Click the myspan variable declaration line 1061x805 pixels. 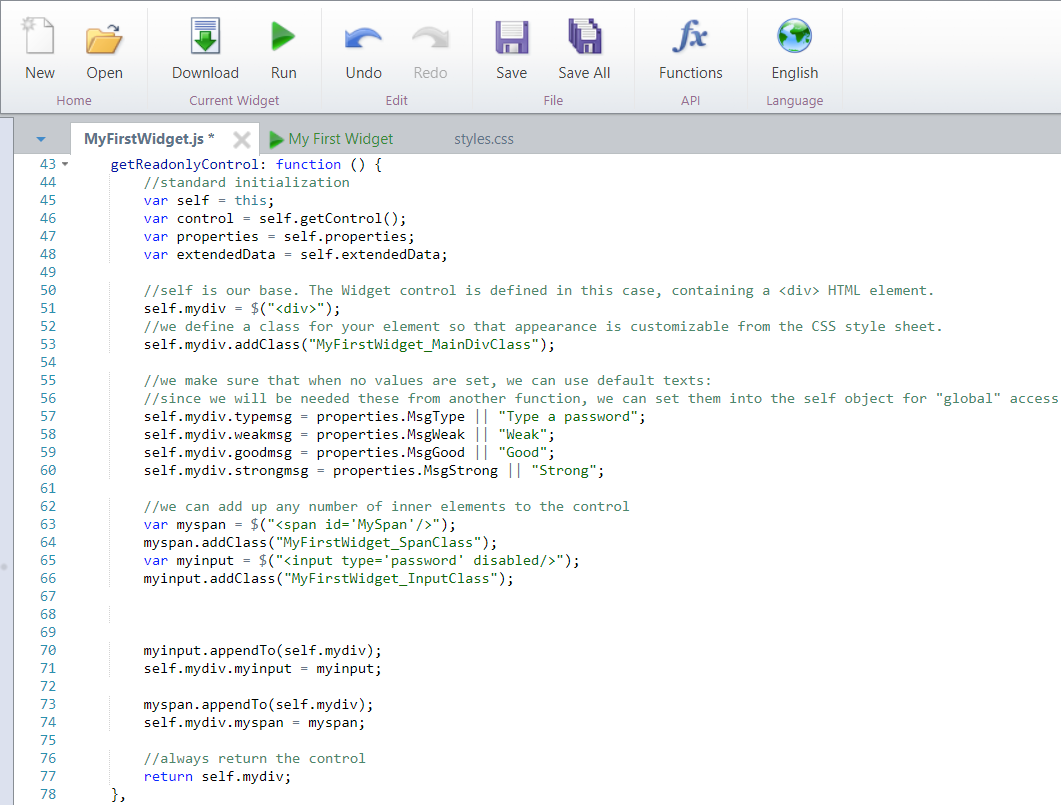tap(300, 525)
